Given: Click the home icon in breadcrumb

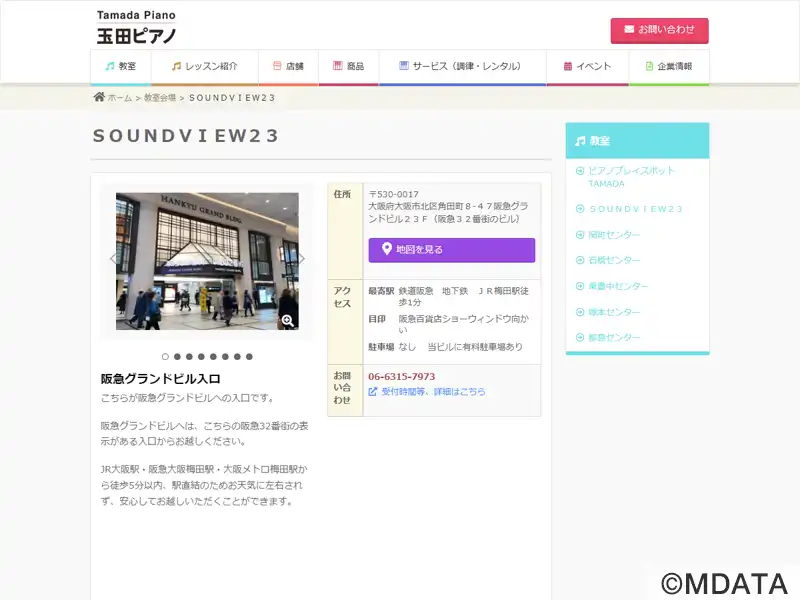Looking at the screenshot, I should (x=99, y=97).
